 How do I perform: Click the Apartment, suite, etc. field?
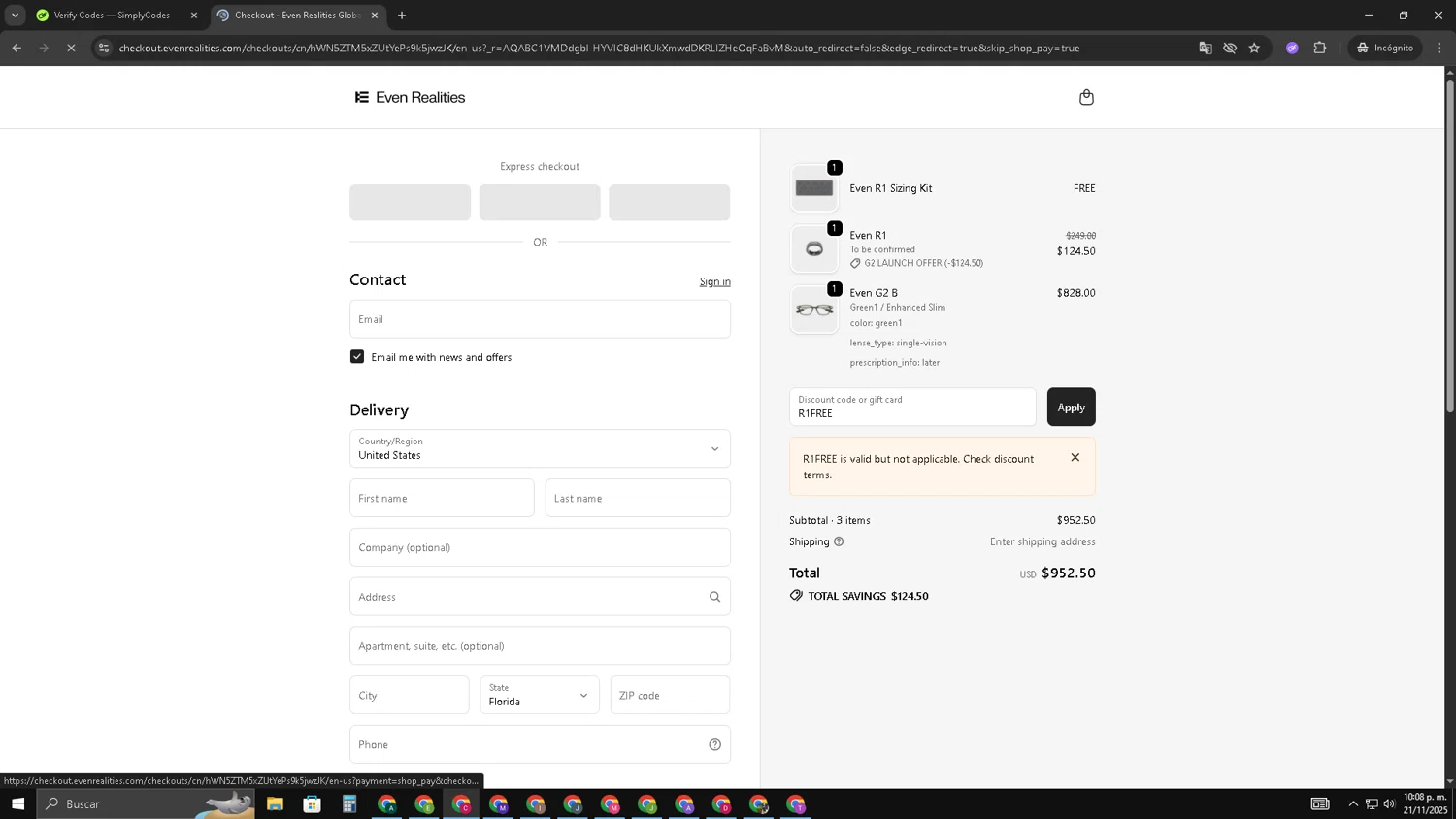pos(540,646)
